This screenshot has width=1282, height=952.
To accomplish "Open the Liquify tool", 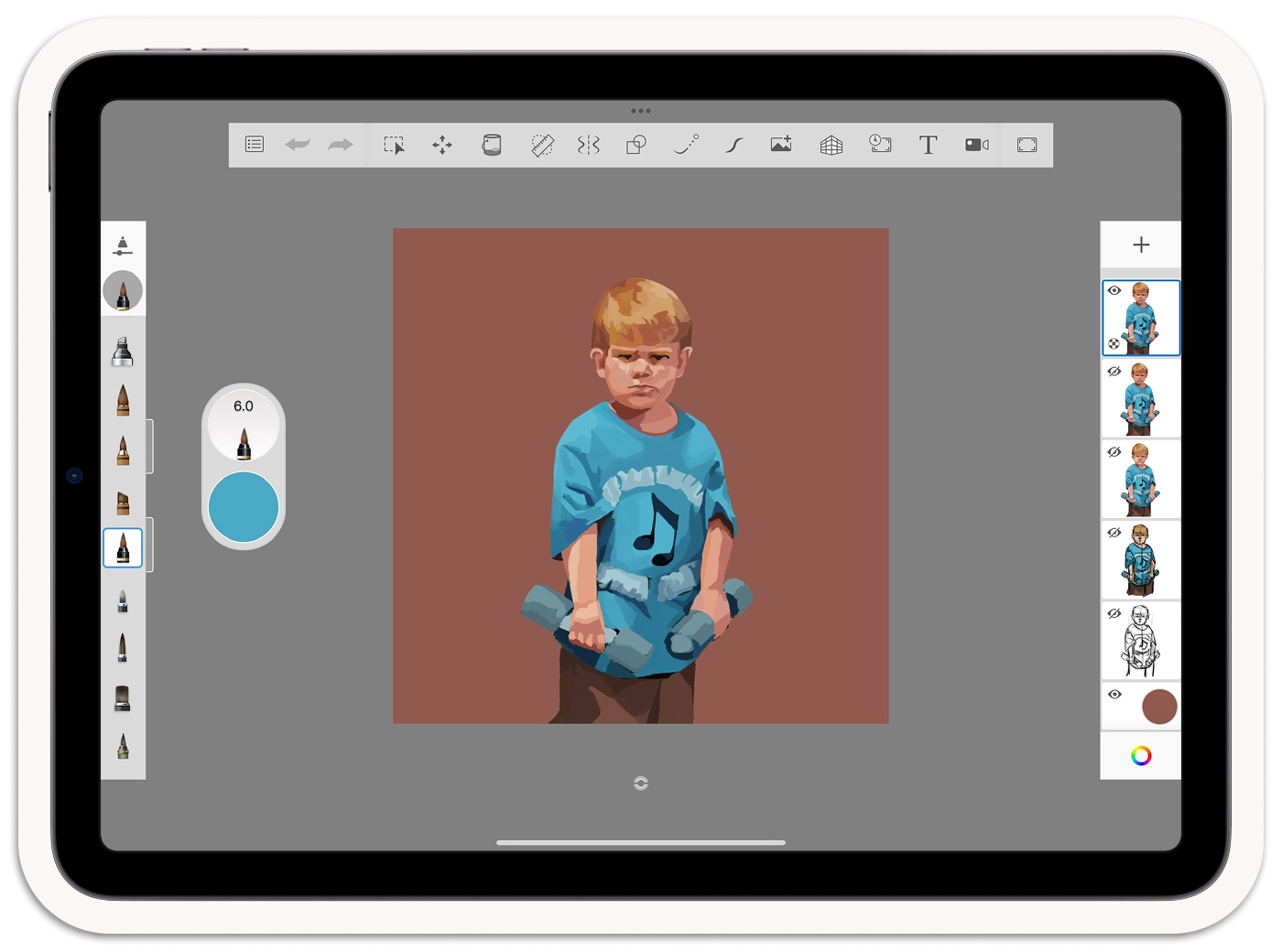I will [x=587, y=144].
